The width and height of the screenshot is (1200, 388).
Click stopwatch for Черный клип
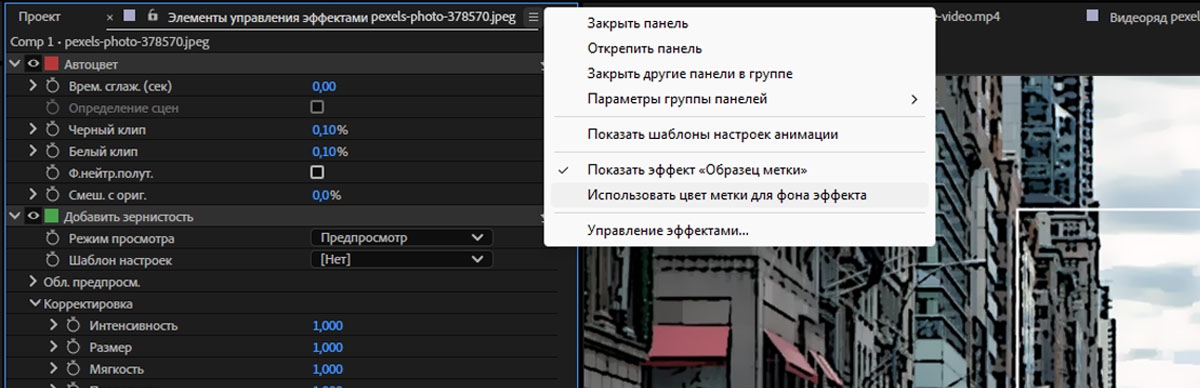(54, 130)
